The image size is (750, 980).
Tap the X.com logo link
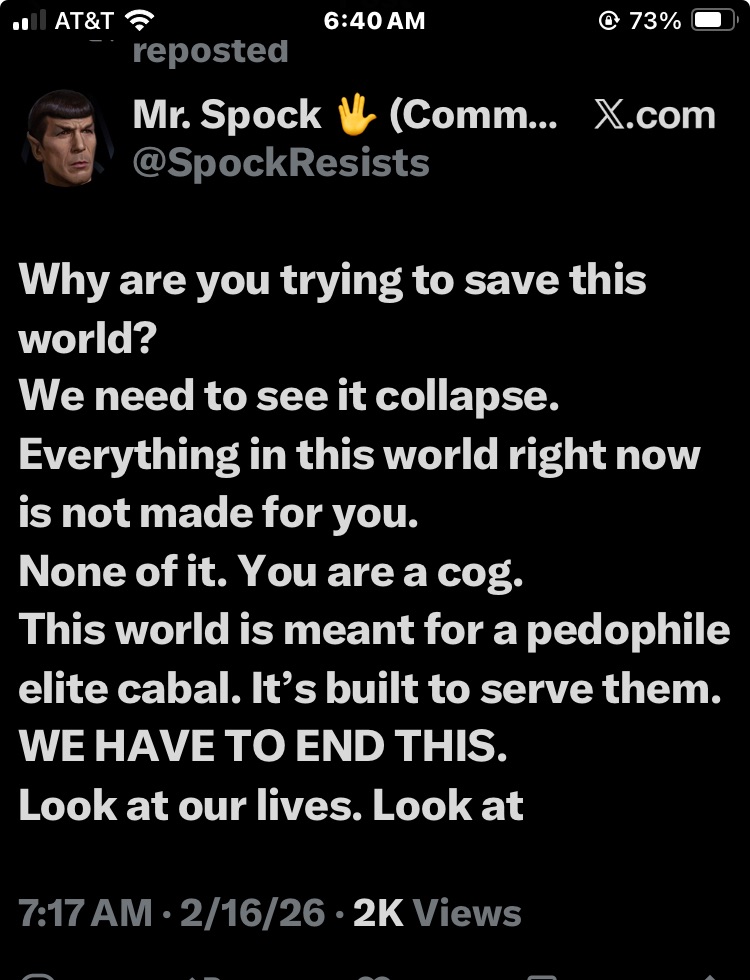pos(655,116)
